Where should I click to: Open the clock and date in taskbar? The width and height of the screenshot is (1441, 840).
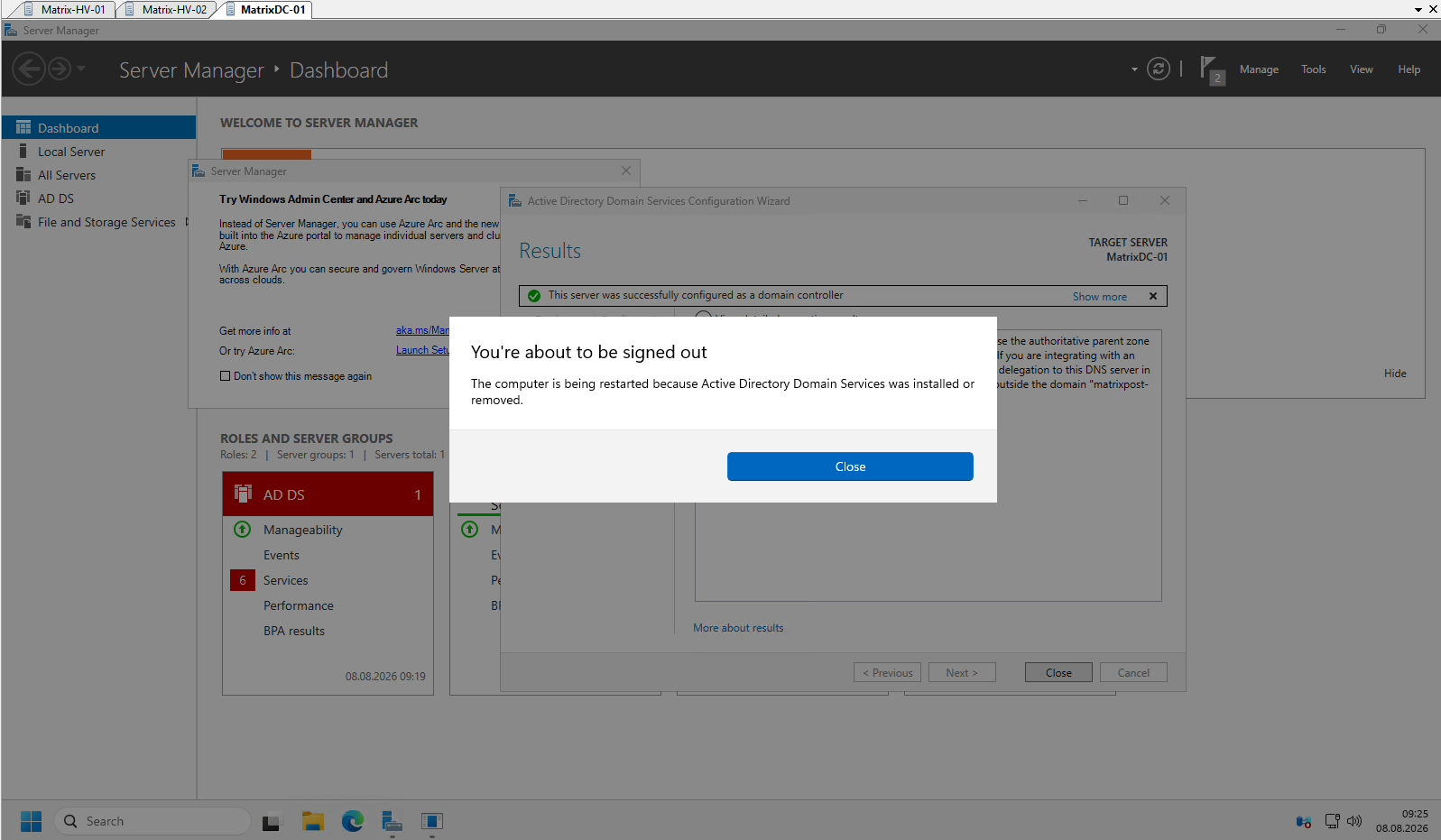pyautogui.click(x=1402, y=821)
